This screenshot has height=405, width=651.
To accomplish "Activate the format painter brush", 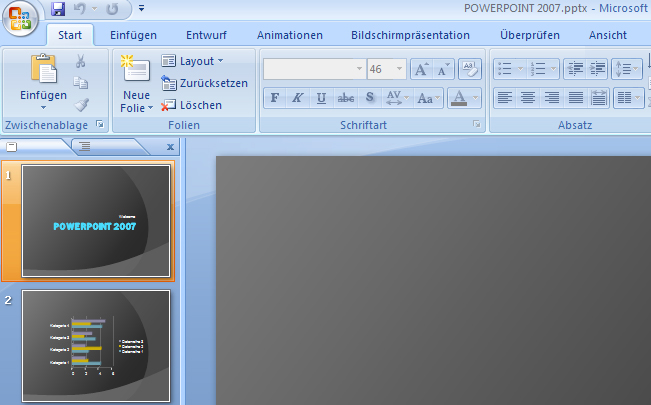I will (x=81, y=105).
